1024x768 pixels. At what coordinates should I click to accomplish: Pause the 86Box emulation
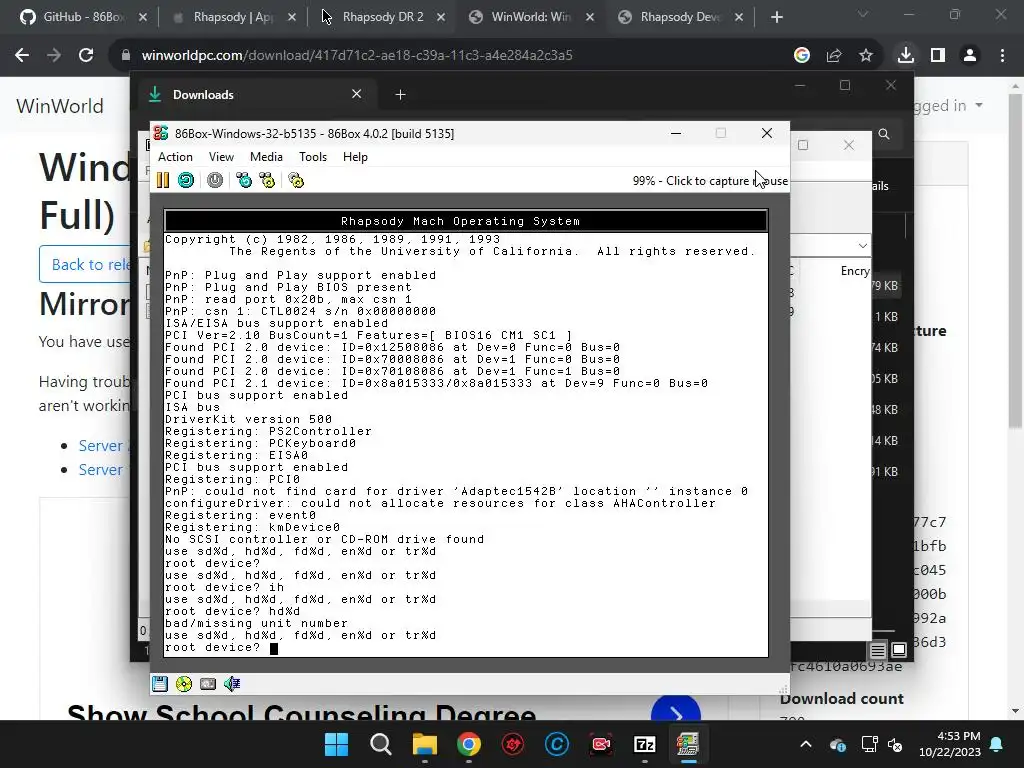(163, 180)
